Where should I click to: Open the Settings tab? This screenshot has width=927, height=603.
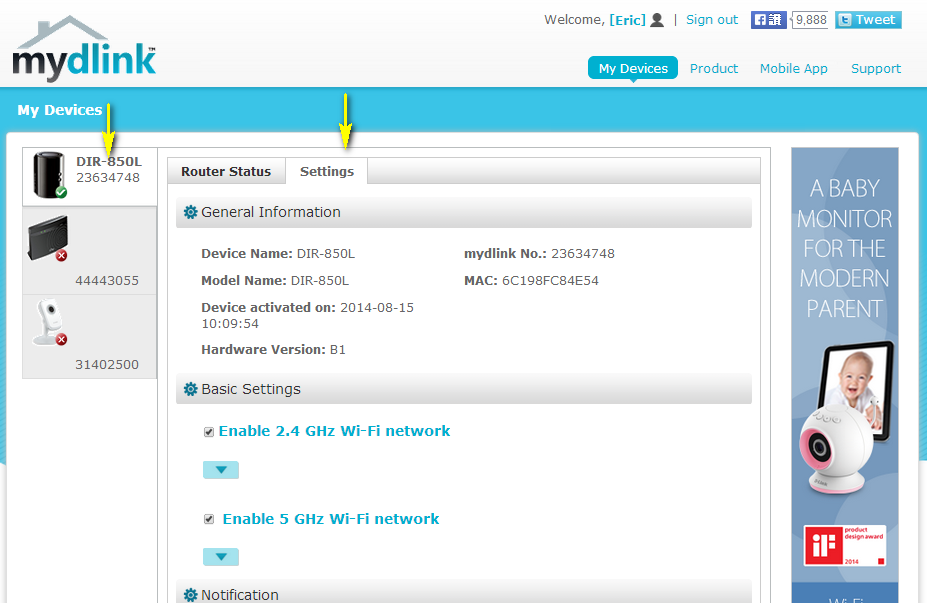(x=327, y=171)
